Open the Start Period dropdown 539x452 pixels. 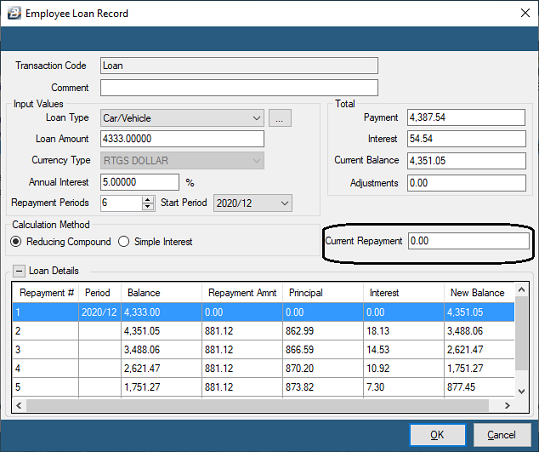pos(253,203)
